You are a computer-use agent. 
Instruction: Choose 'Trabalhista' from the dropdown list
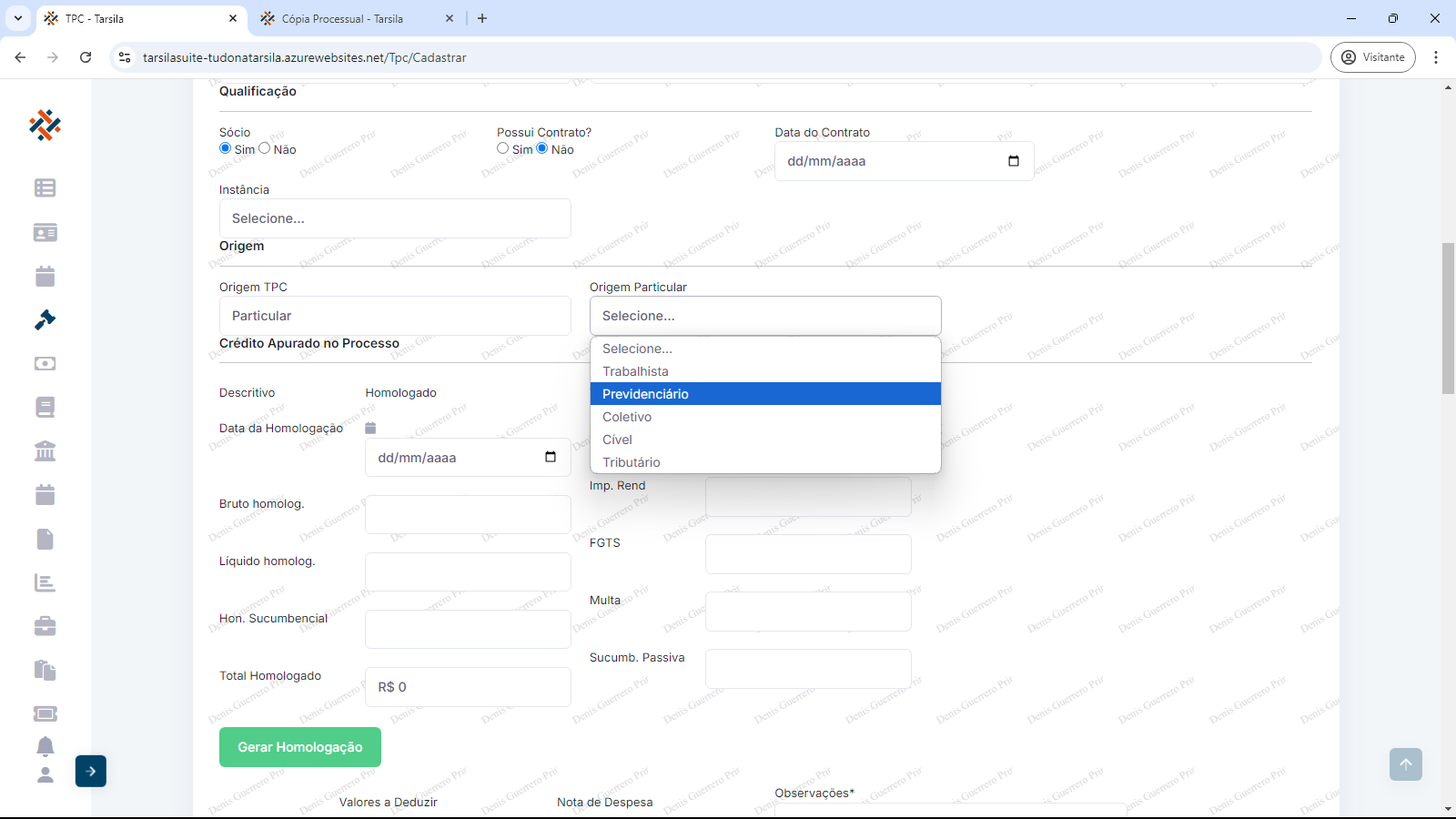tap(635, 371)
